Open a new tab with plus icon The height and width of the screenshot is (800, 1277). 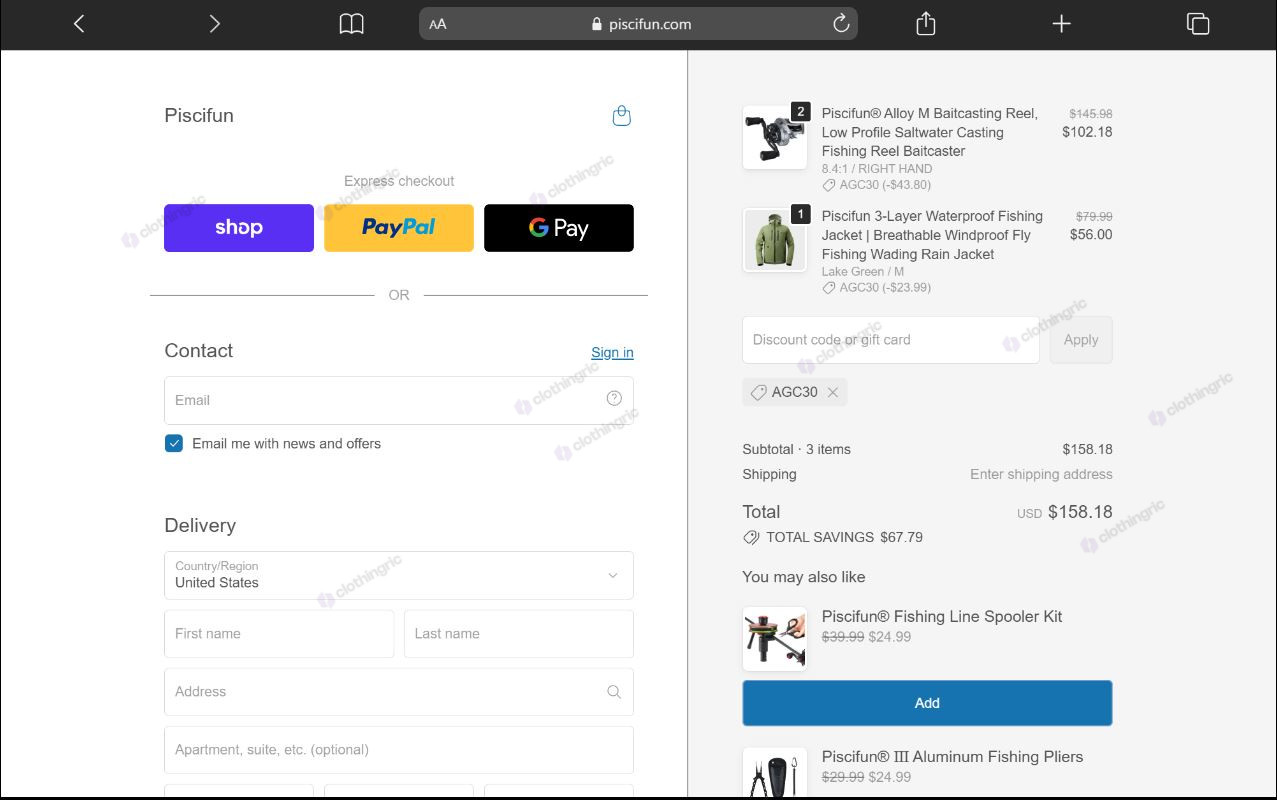(1061, 24)
